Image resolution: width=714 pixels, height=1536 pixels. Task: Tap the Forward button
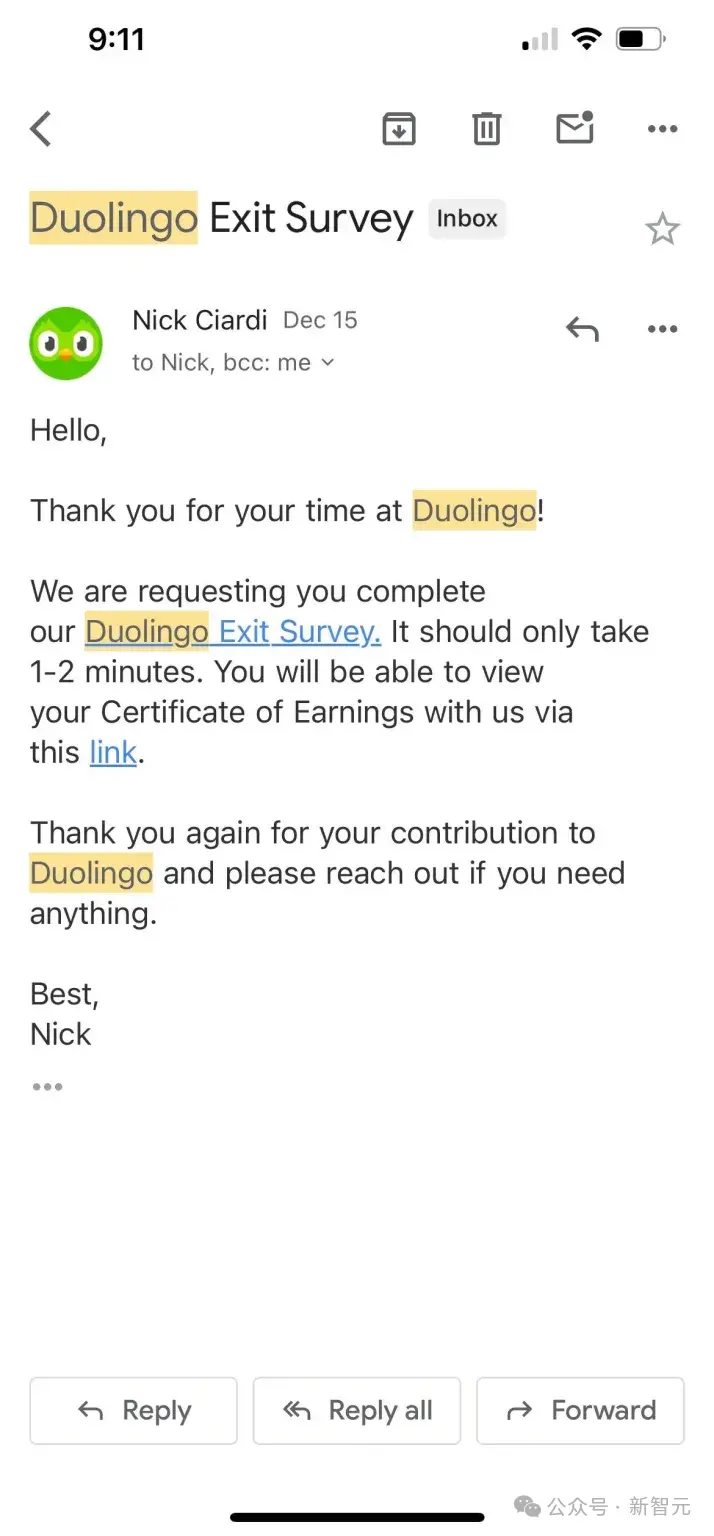[x=580, y=1411]
